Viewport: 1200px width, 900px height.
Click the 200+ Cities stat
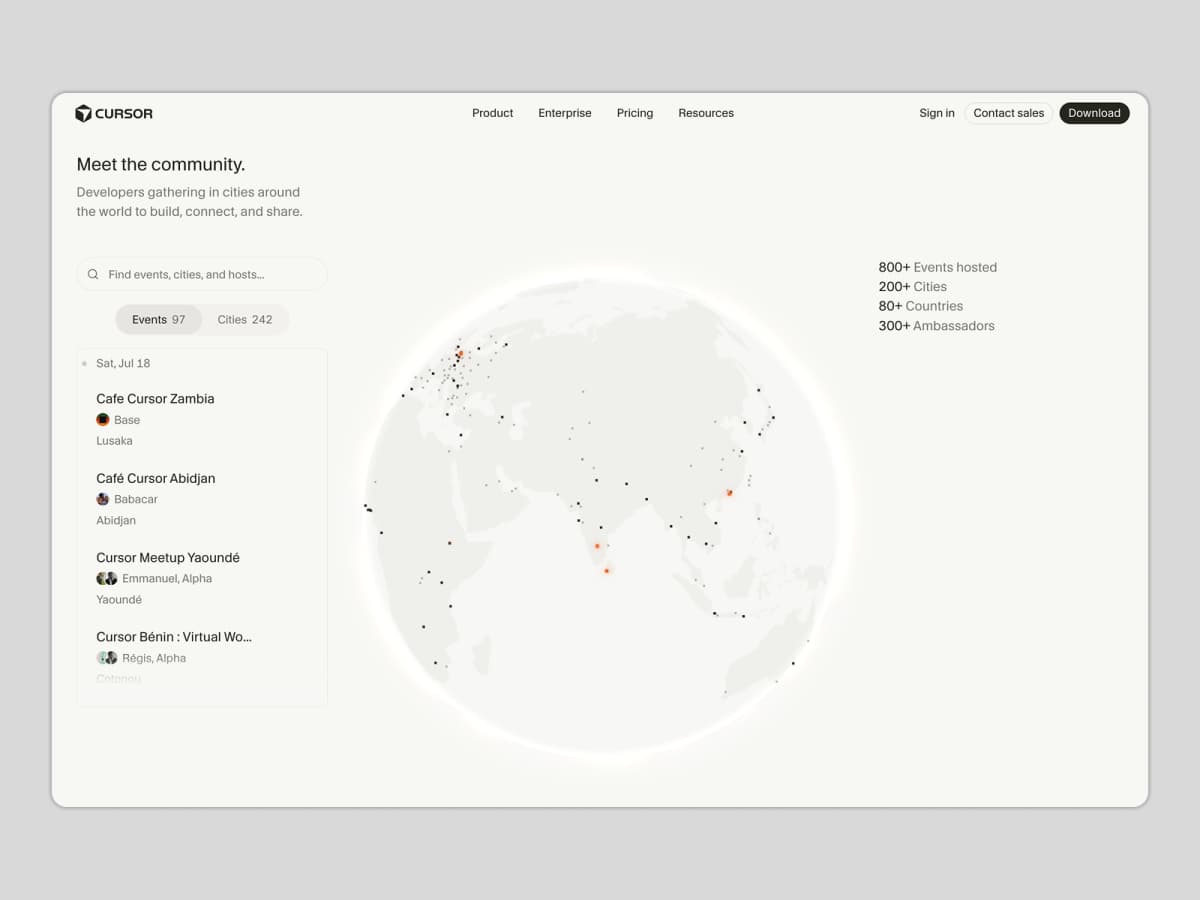[x=913, y=287]
